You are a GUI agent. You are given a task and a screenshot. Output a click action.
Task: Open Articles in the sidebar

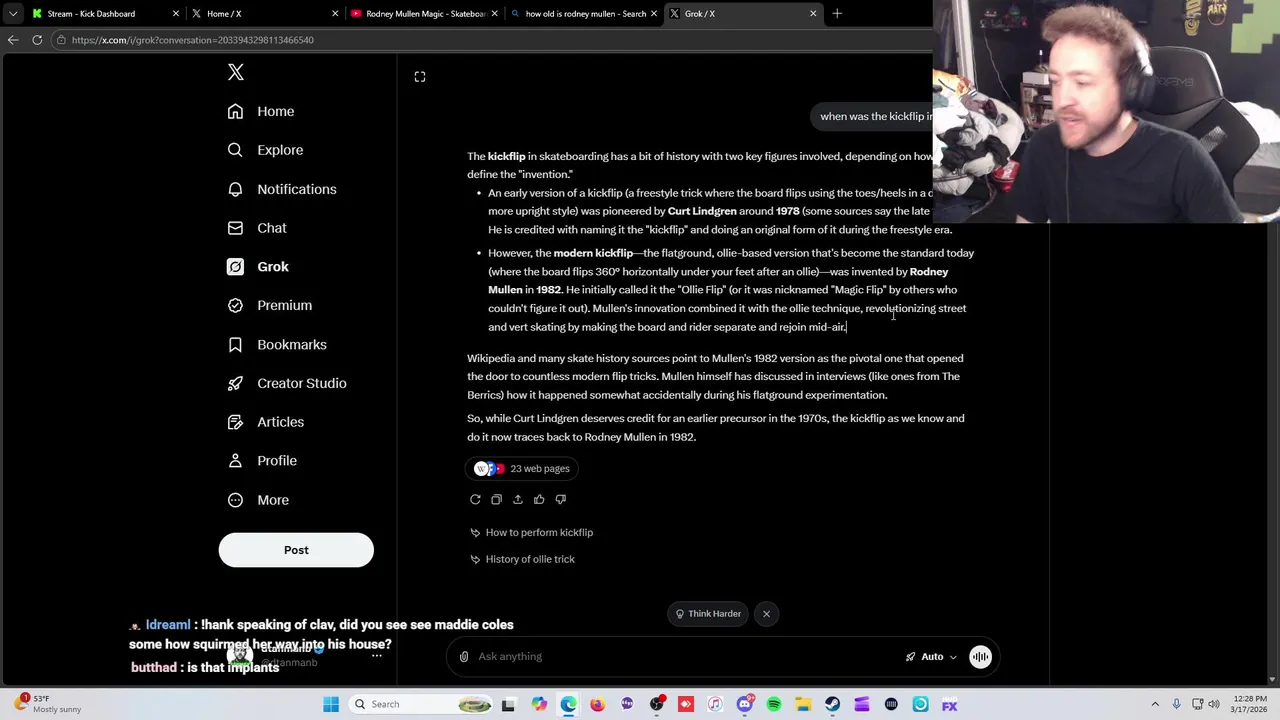click(266, 422)
